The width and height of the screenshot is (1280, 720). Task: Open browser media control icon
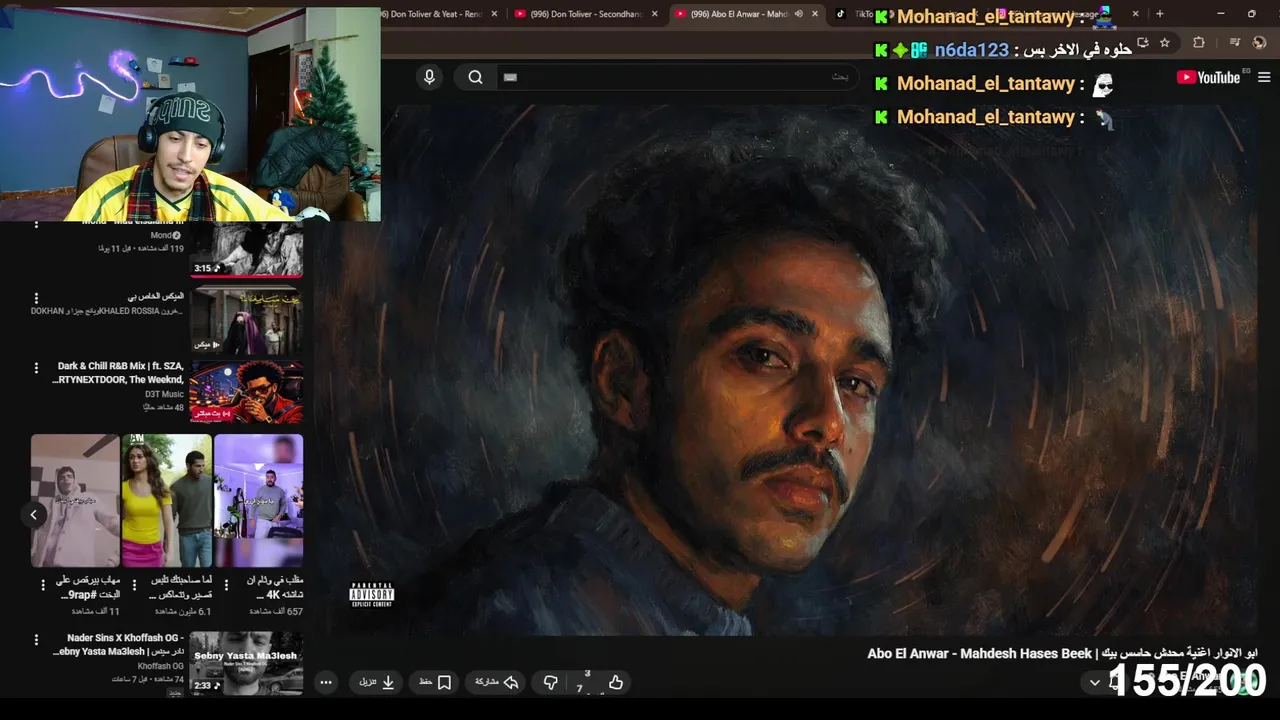[x=1235, y=43]
